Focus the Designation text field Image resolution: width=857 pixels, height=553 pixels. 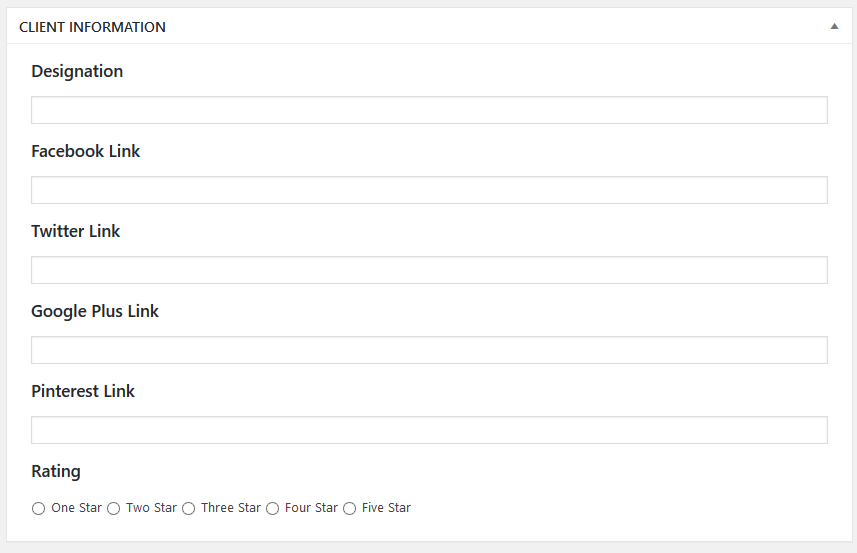(x=429, y=110)
